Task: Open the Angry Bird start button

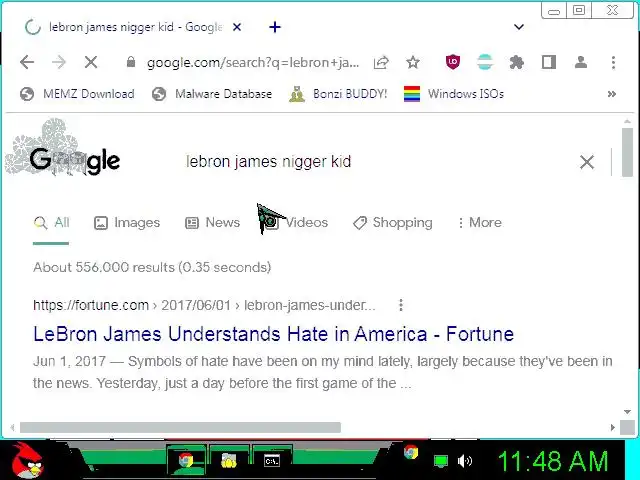Action: [27, 461]
